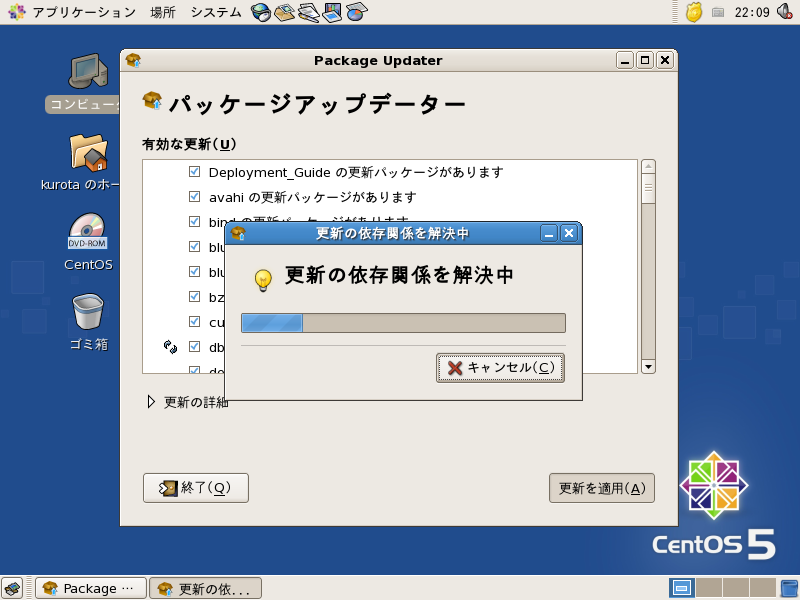Click the 終了(Q) quit button
Viewport: 800px width, 600px height.
[x=196, y=488]
